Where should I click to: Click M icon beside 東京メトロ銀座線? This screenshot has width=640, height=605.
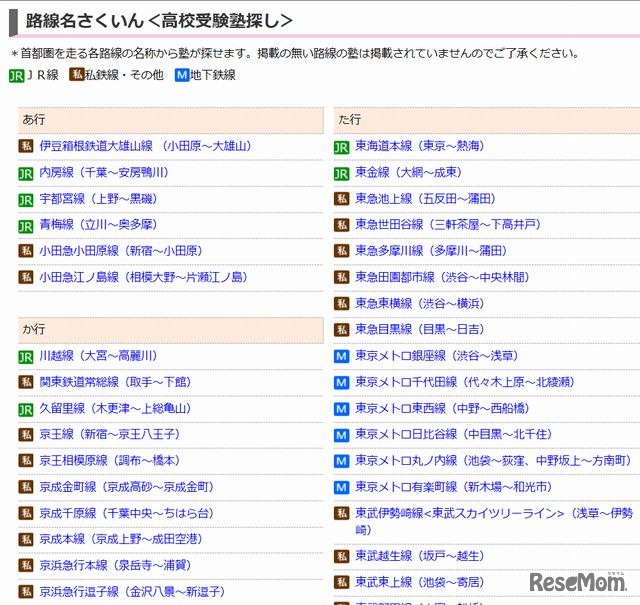click(x=342, y=356)
